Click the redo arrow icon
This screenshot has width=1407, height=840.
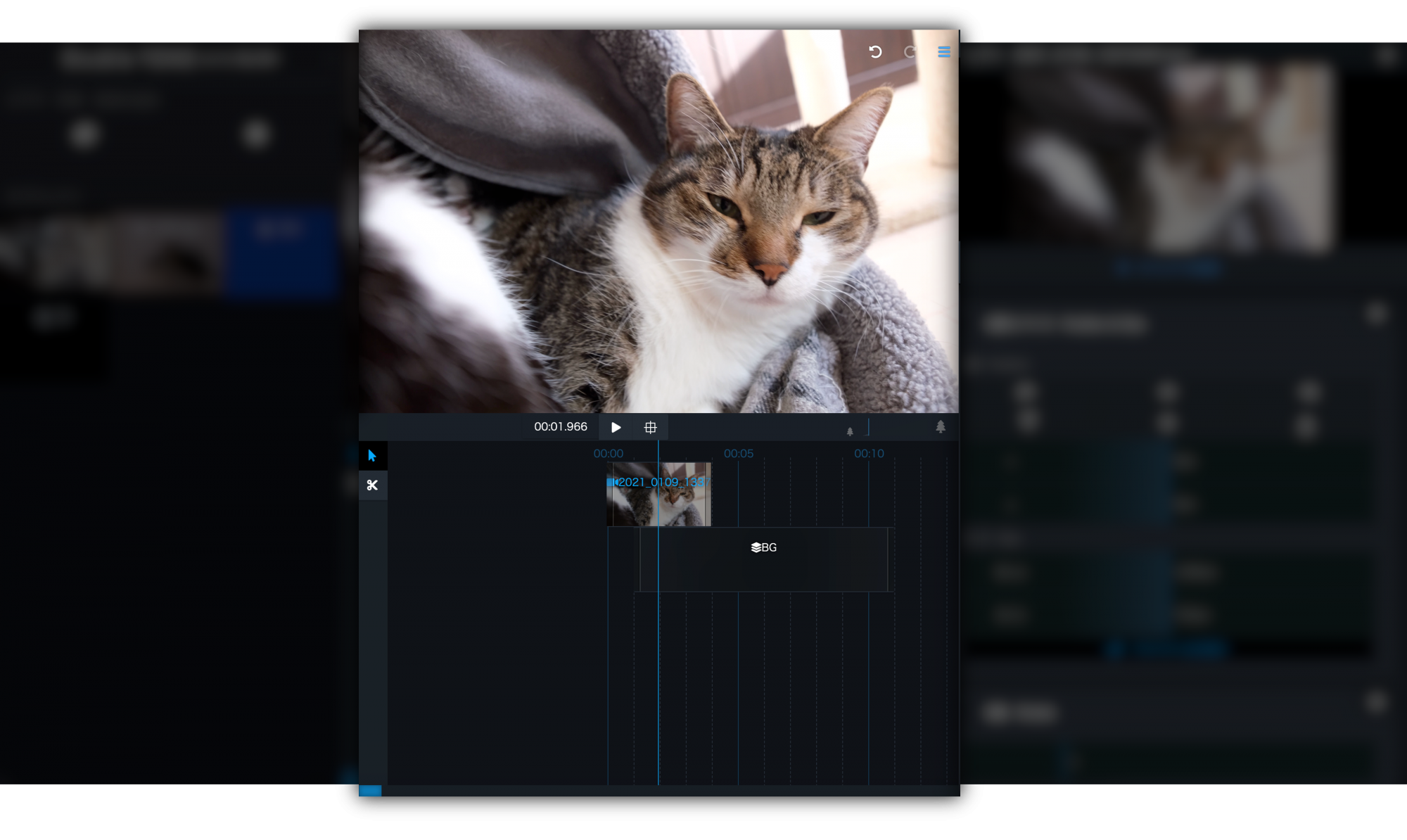point(910,52)
